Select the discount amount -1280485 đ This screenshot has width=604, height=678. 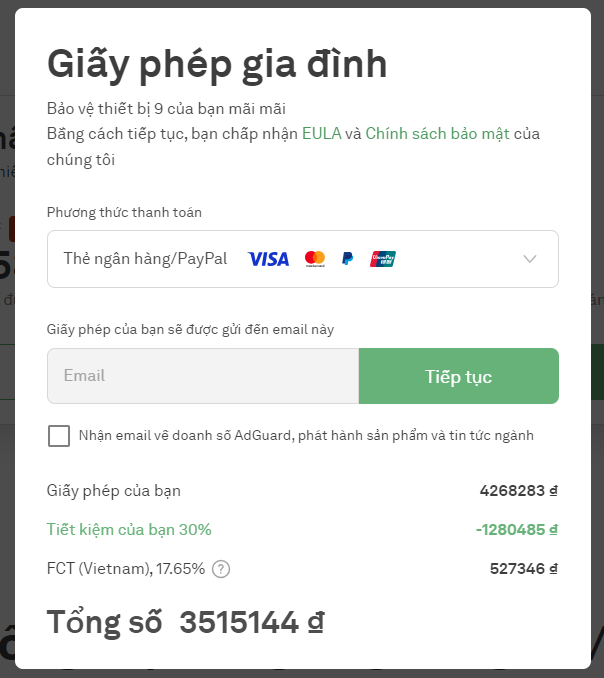517,530
